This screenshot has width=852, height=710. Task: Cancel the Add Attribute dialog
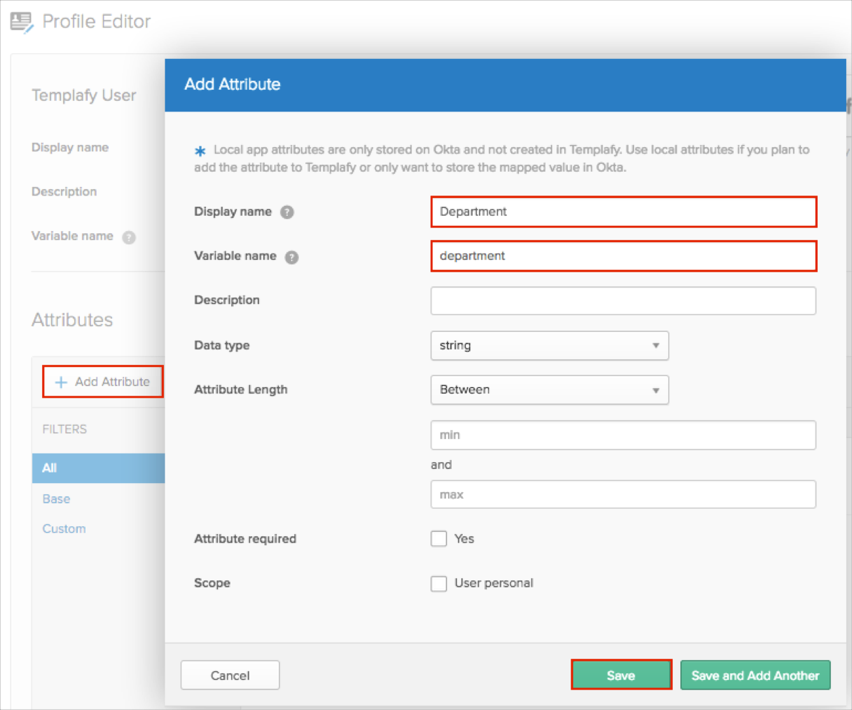point(230,676)
